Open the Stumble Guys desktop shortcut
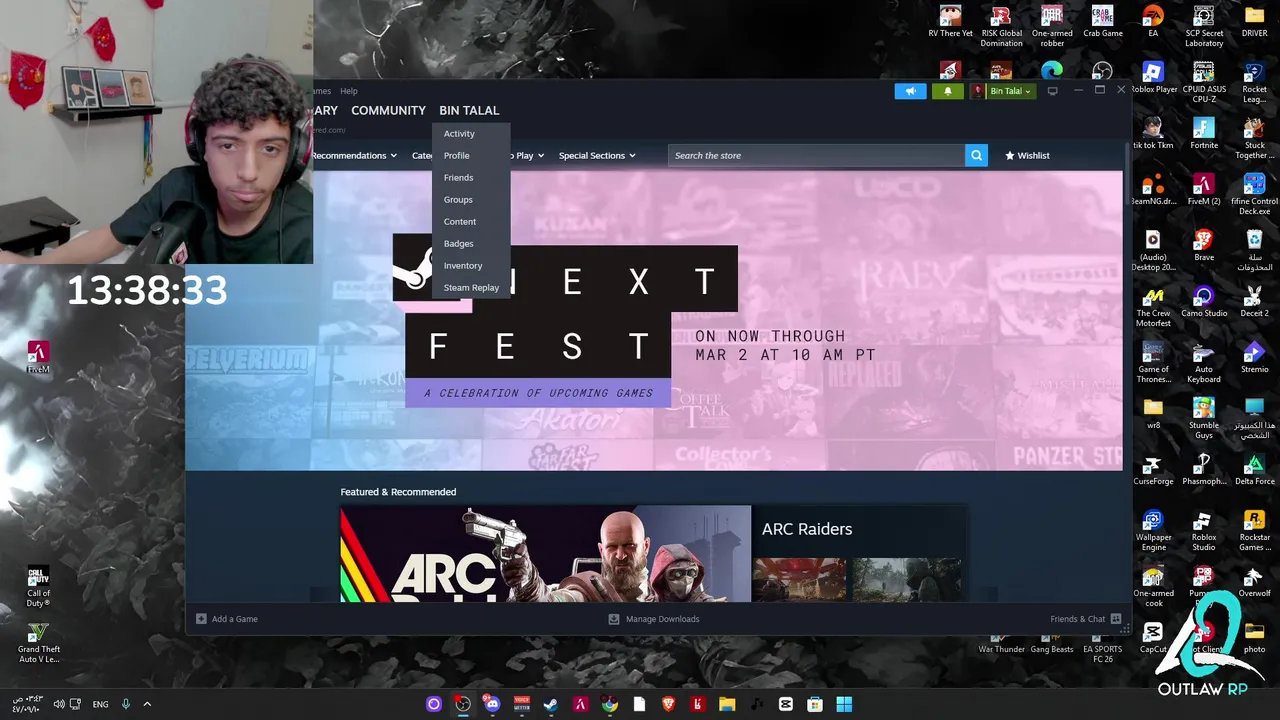The height and width of the screenshot is (720, 1280). (1204, 418)
